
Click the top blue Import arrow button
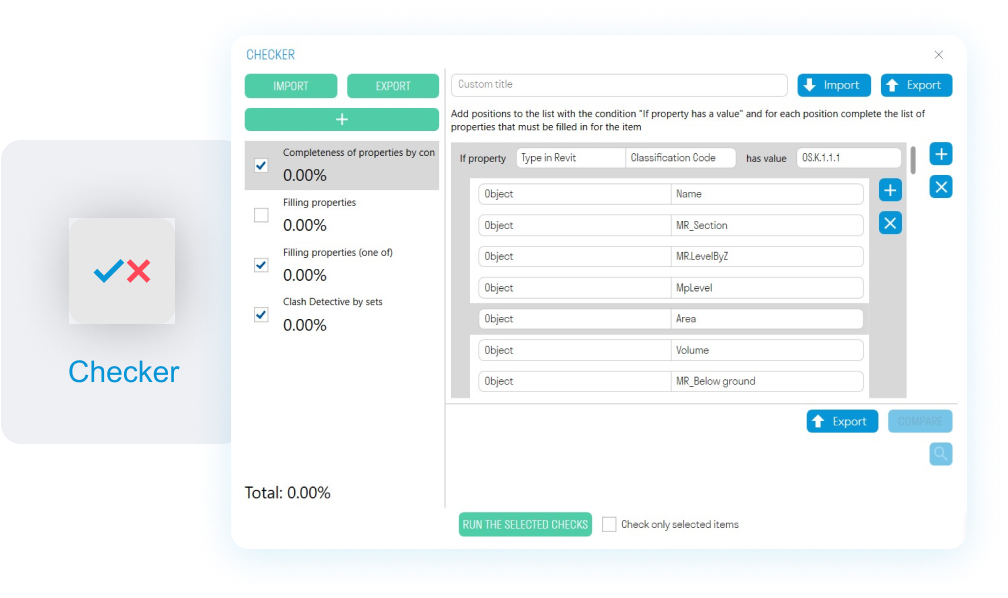[834, 85]
